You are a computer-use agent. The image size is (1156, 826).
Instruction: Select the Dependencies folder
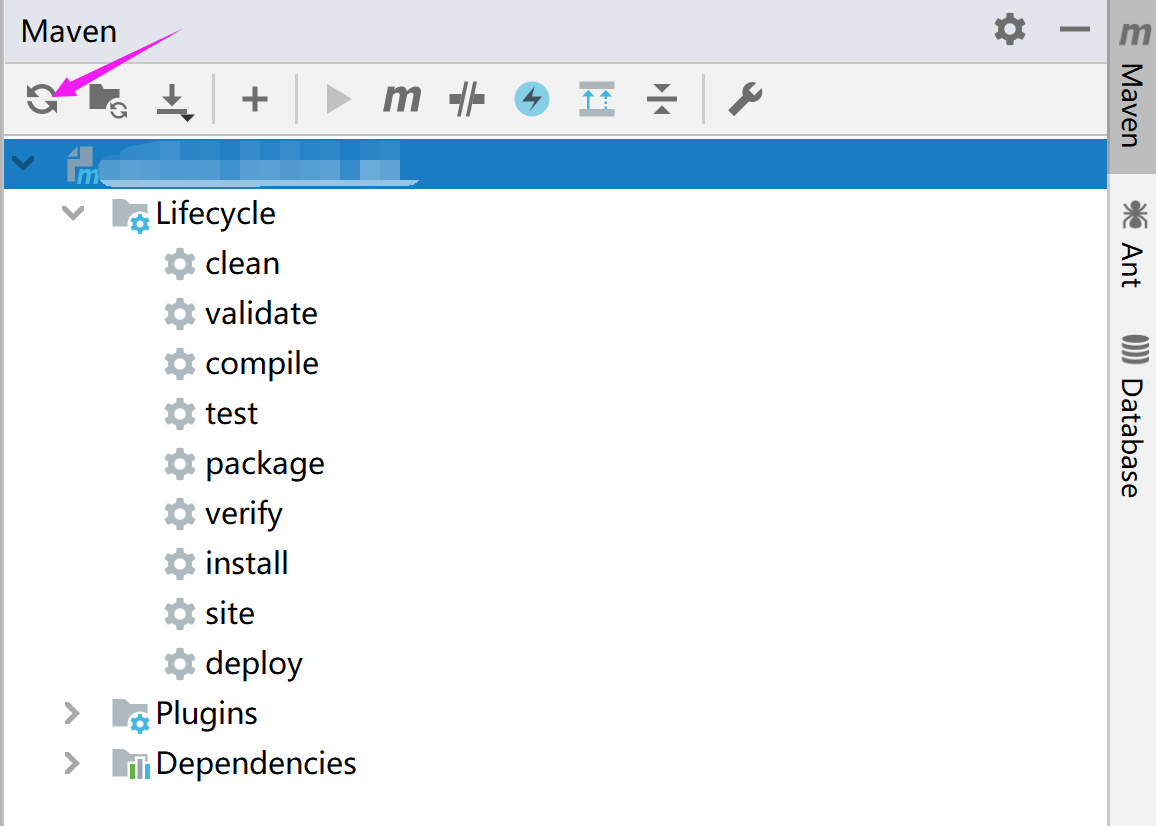click(256, 763)
